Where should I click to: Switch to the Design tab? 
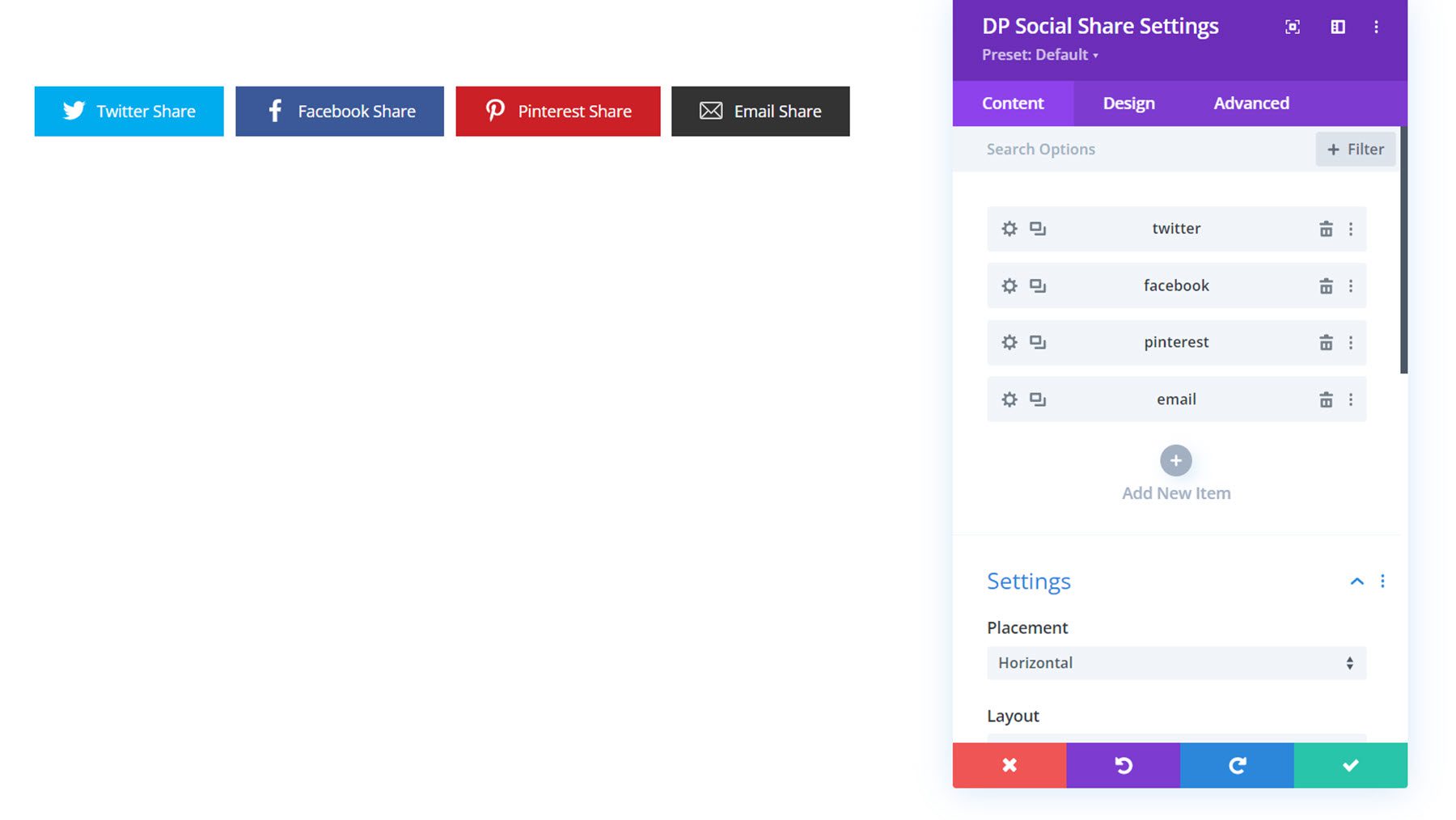(x=1128, y=103)
